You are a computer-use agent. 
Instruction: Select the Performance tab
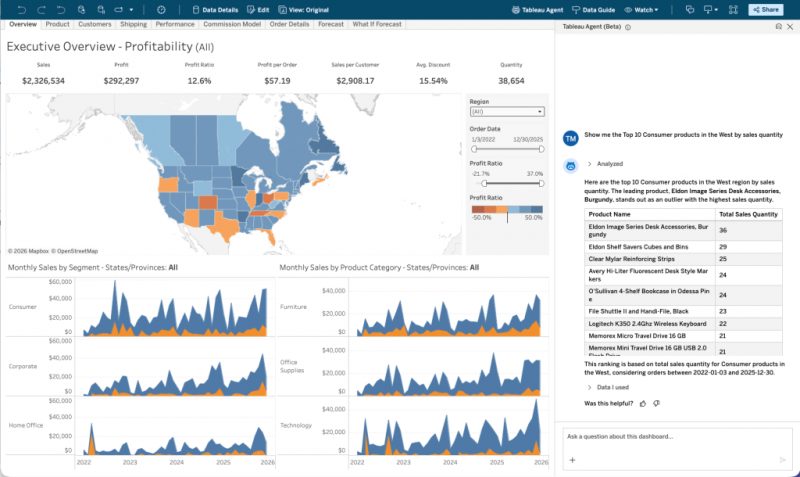tap(175, 24)
